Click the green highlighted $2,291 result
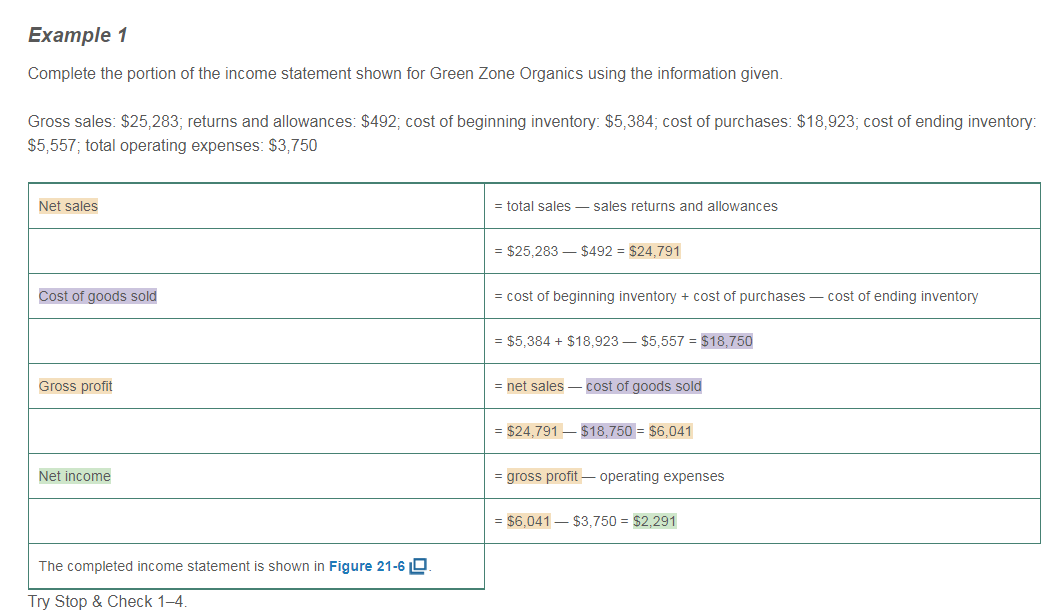The width and height of the screenshot is (1057, 616). 655,521
